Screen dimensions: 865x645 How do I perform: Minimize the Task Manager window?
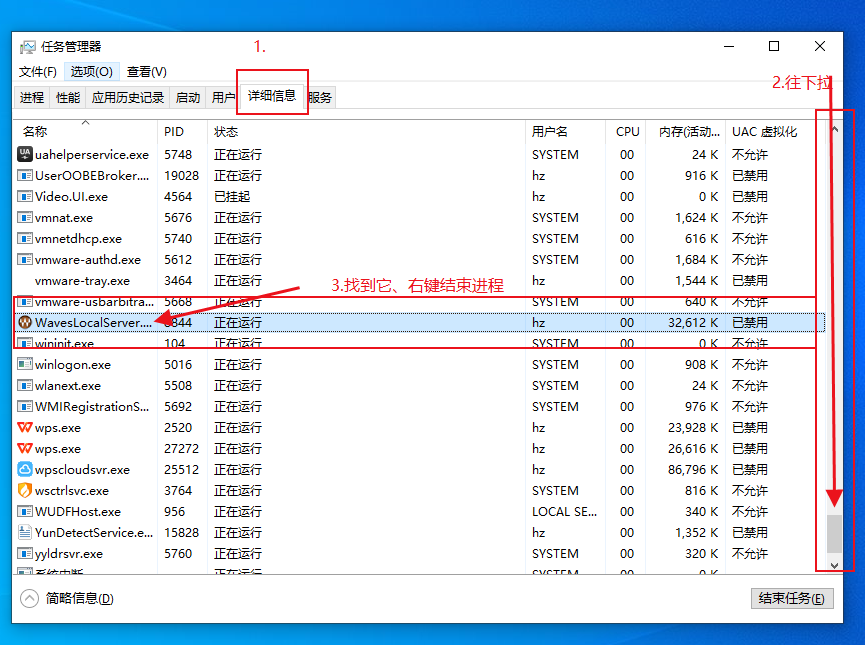click(x=729, y=46)
